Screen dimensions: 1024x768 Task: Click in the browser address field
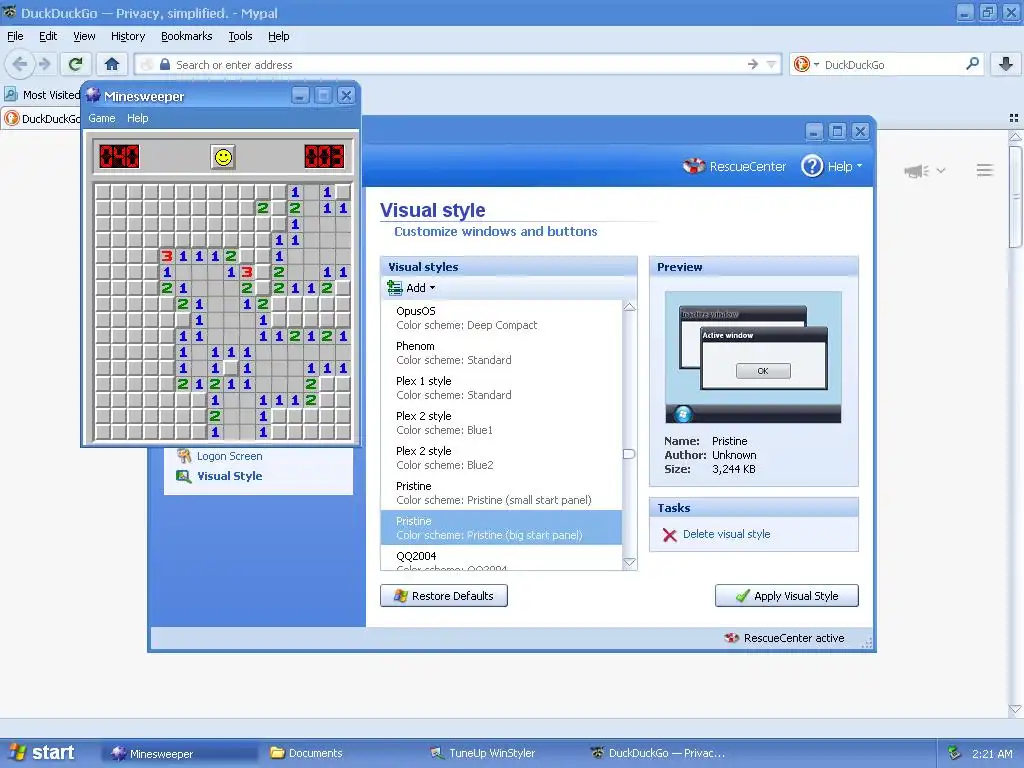tap(457, 64)
